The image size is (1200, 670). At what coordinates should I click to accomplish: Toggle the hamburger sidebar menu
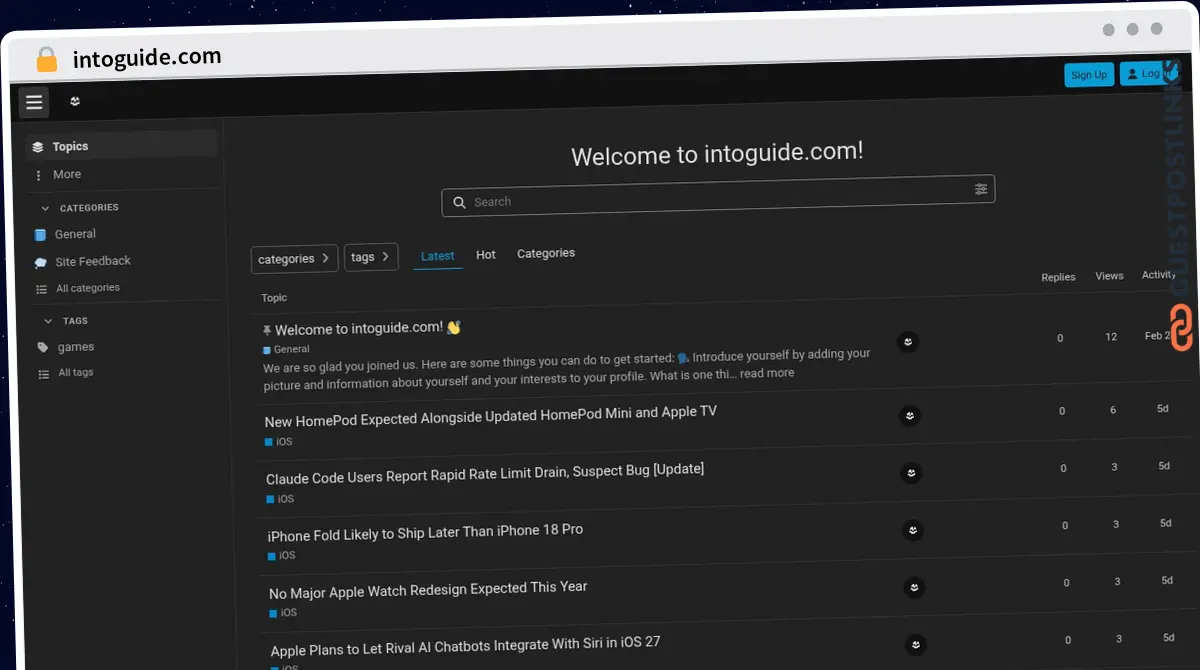(34, 102)
